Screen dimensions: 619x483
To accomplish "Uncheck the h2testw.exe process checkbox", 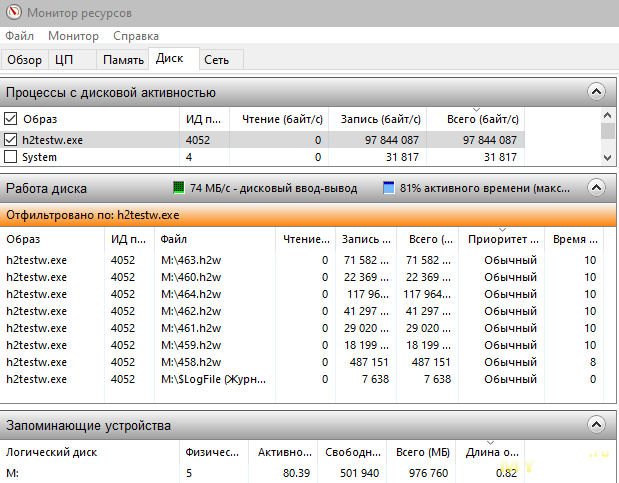I will point(11,140).
